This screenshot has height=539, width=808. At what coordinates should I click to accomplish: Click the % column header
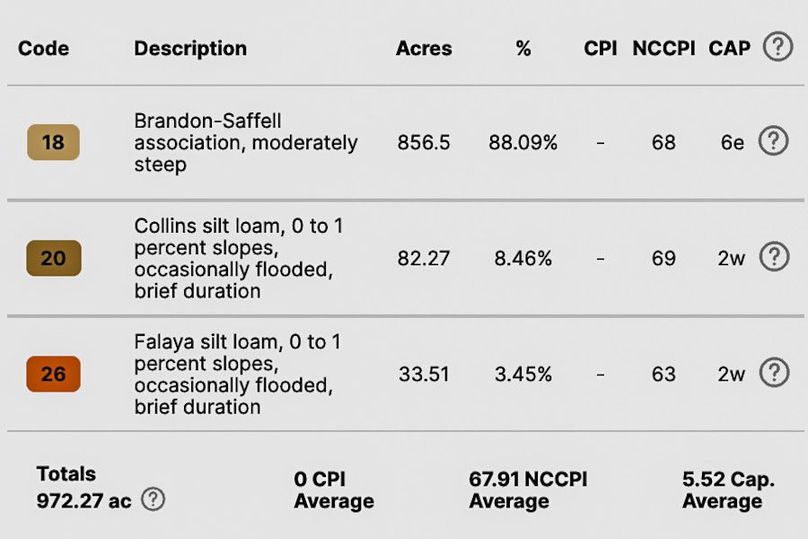click(x=523, y=48)
